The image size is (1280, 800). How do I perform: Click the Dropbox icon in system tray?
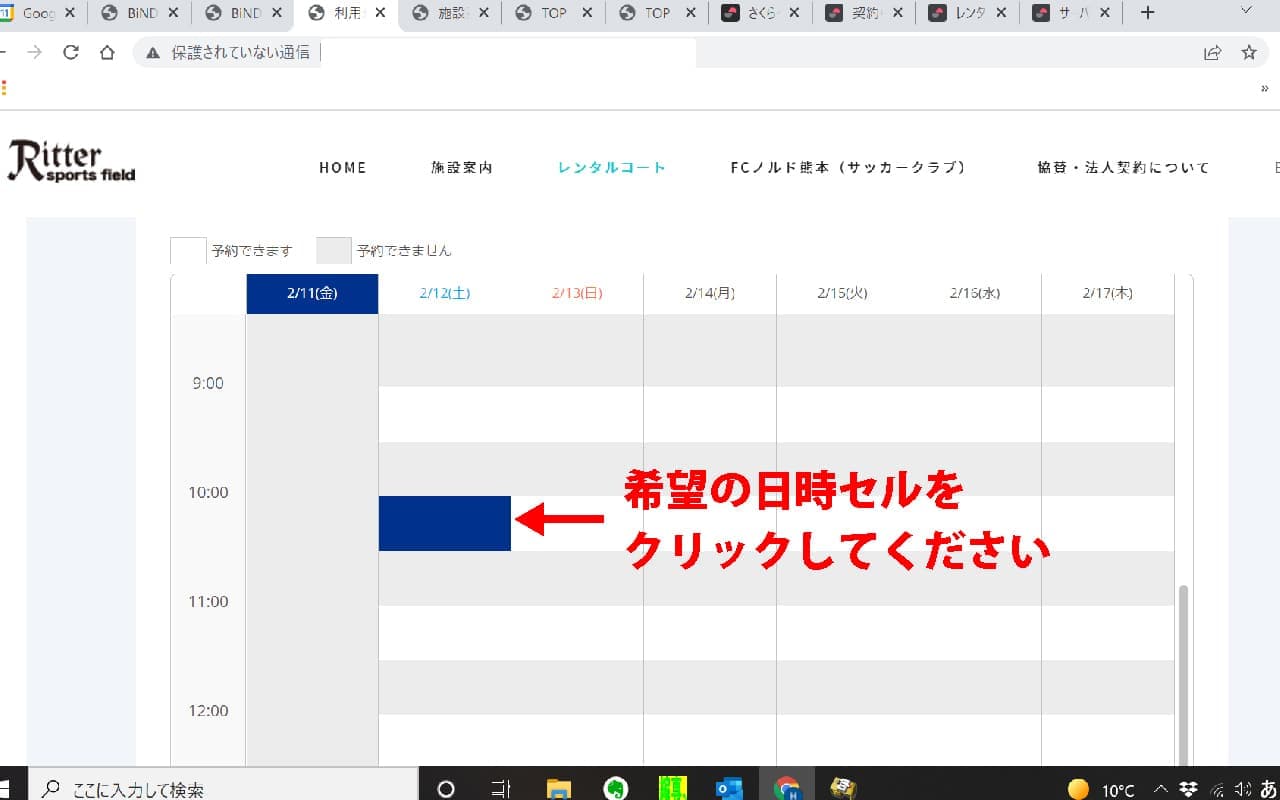(x=1189, y=789)
